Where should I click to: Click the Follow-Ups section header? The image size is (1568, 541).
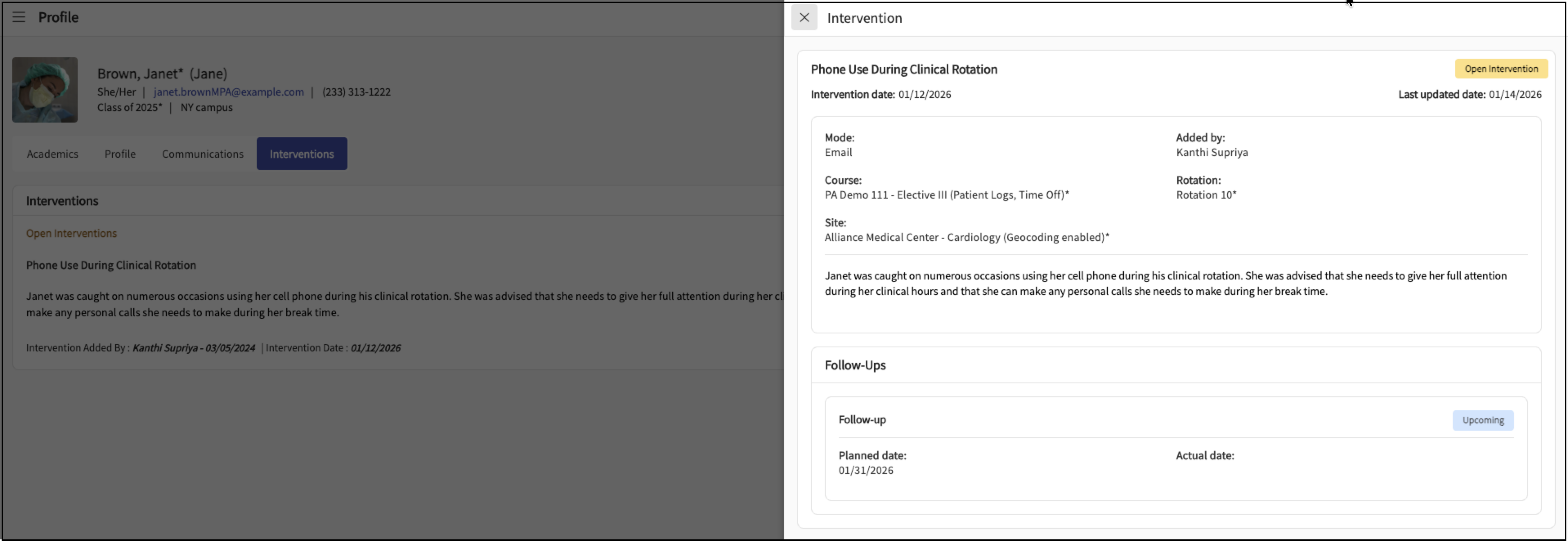855,366
